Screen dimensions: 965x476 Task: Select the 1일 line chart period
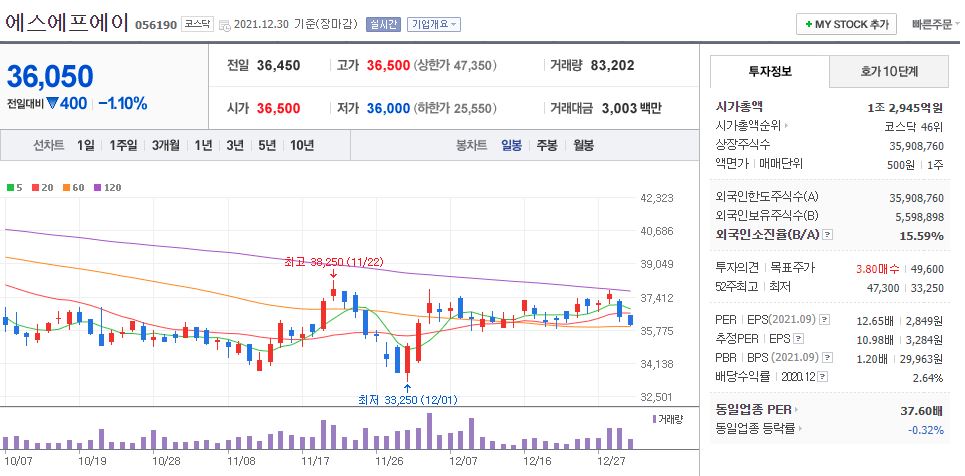click(86, 146)
